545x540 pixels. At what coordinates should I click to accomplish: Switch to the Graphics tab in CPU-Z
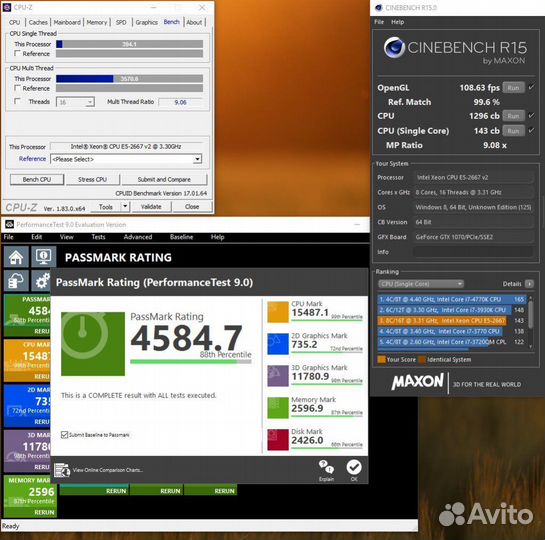click(x=146, y=22)
